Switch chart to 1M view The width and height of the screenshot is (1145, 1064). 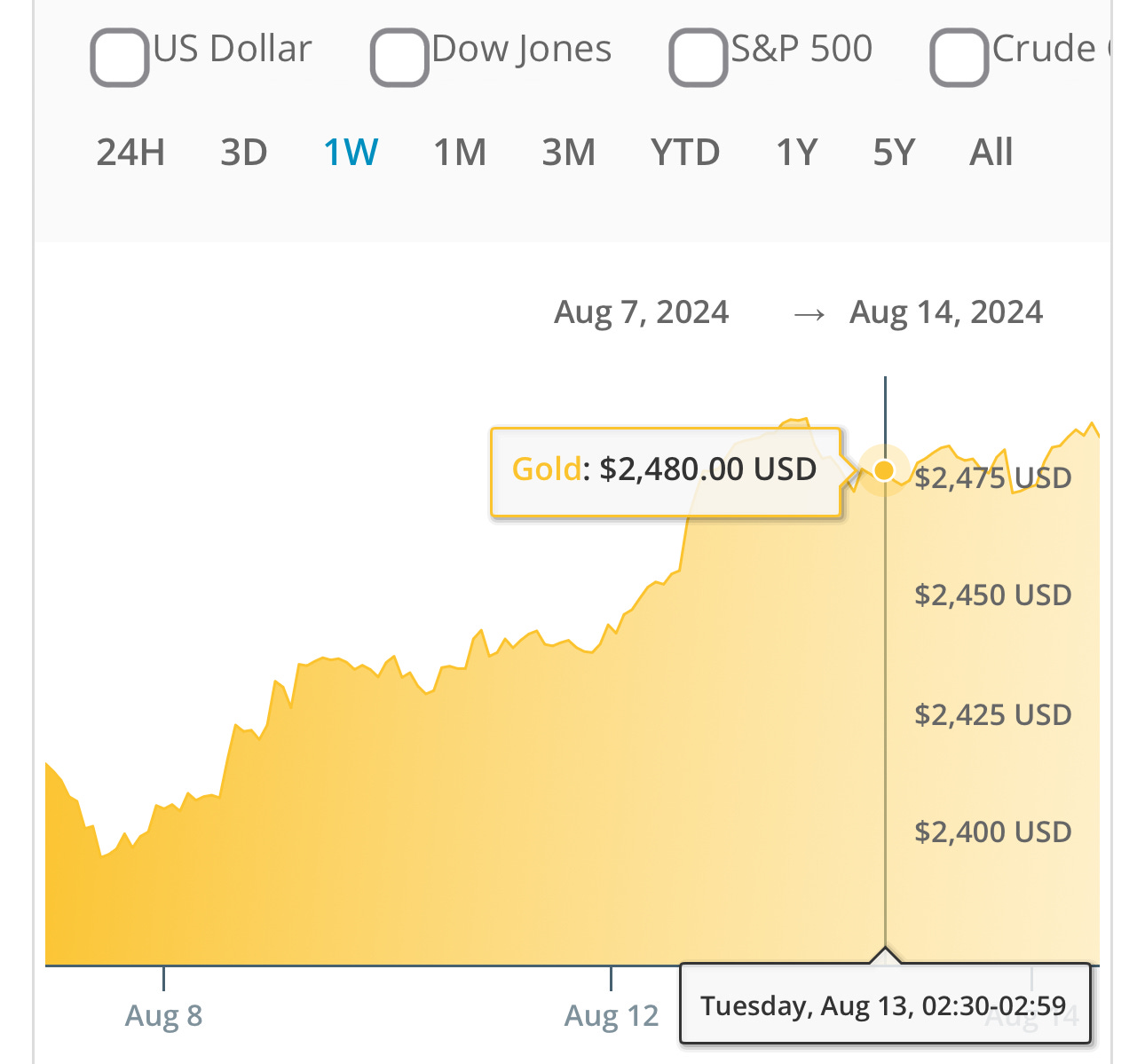click(460, 153)
